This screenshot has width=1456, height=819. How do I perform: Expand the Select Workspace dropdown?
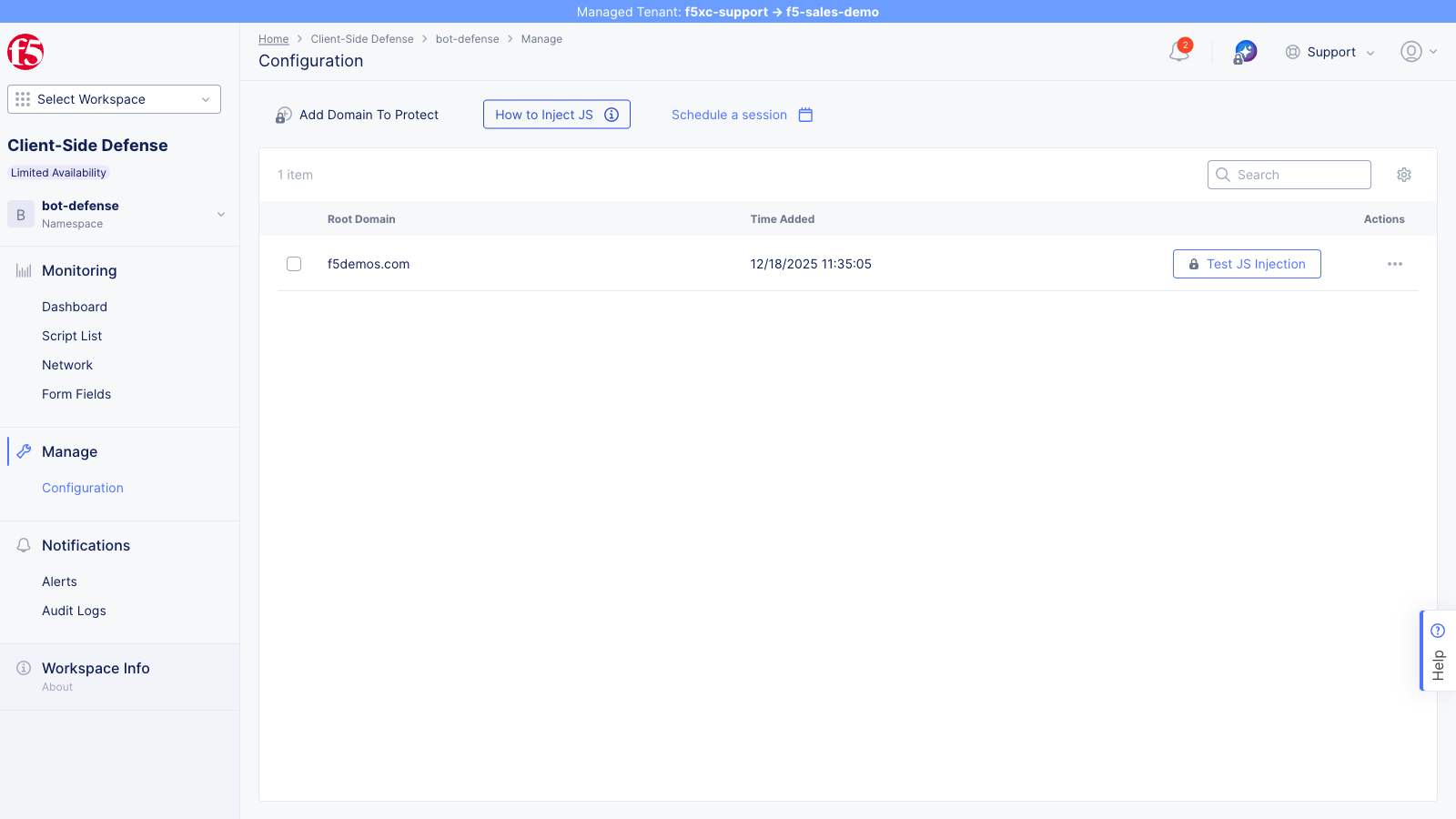(x=113, y=99)
